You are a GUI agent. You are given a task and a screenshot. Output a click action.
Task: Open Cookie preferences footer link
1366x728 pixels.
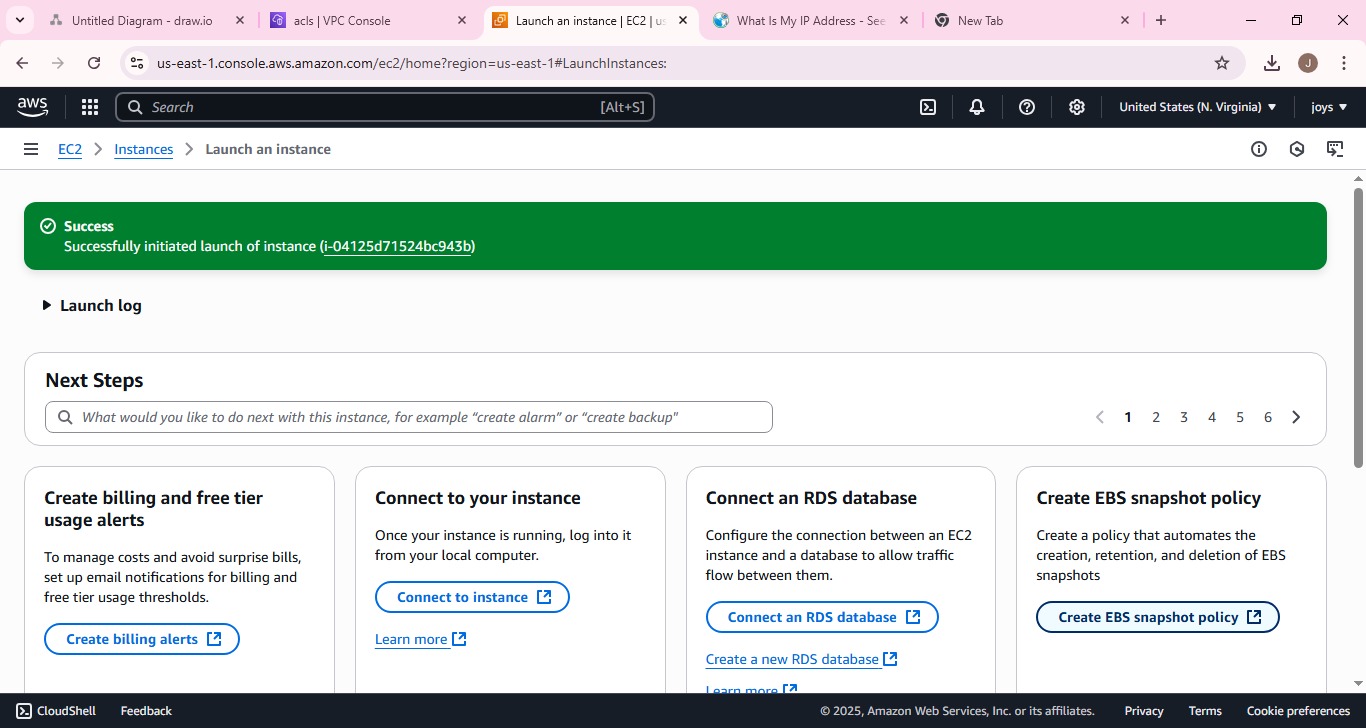[x=1298, y=711]
